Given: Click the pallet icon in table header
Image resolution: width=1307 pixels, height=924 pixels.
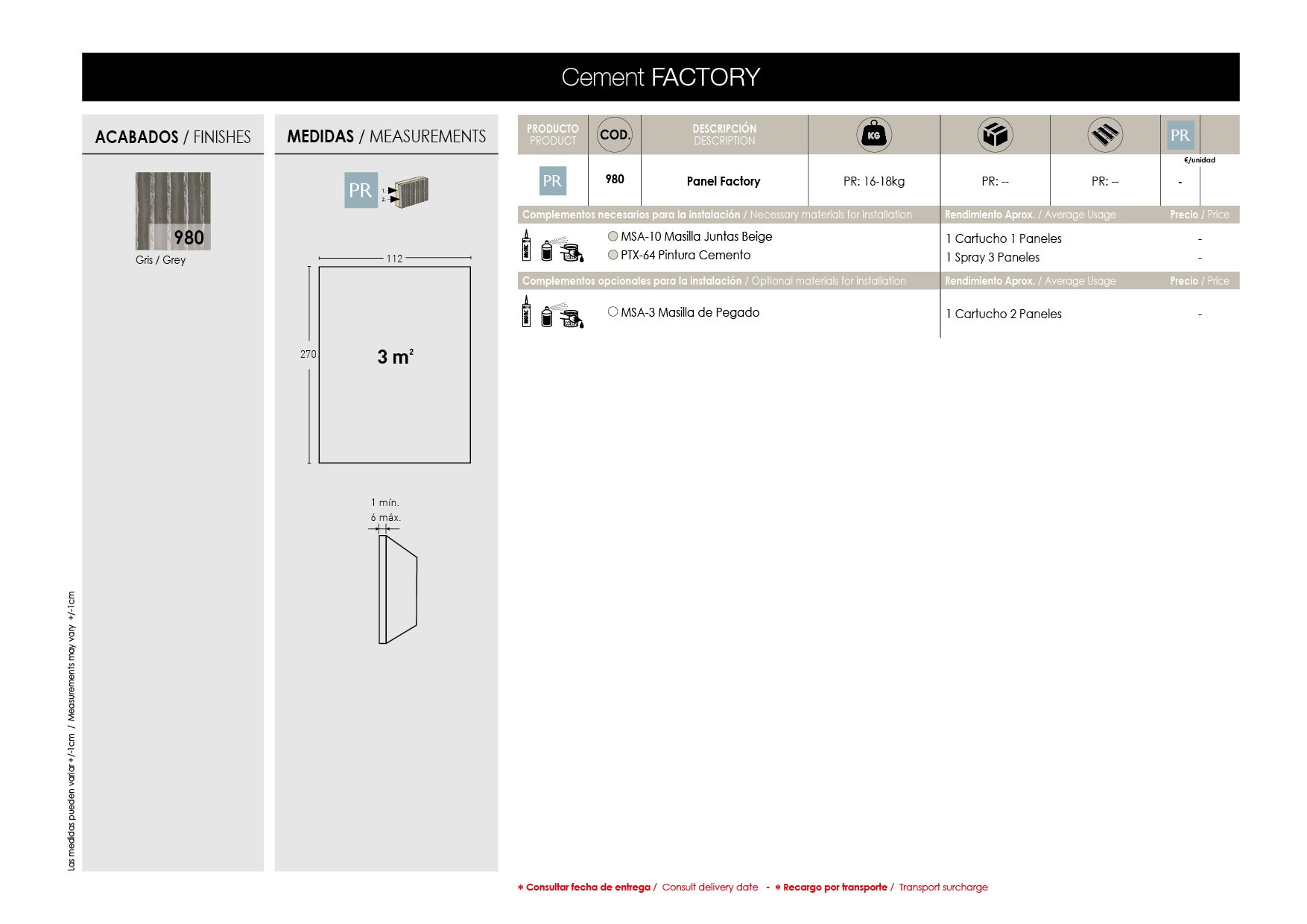Looking at the screenshot, I should 1104,135.
